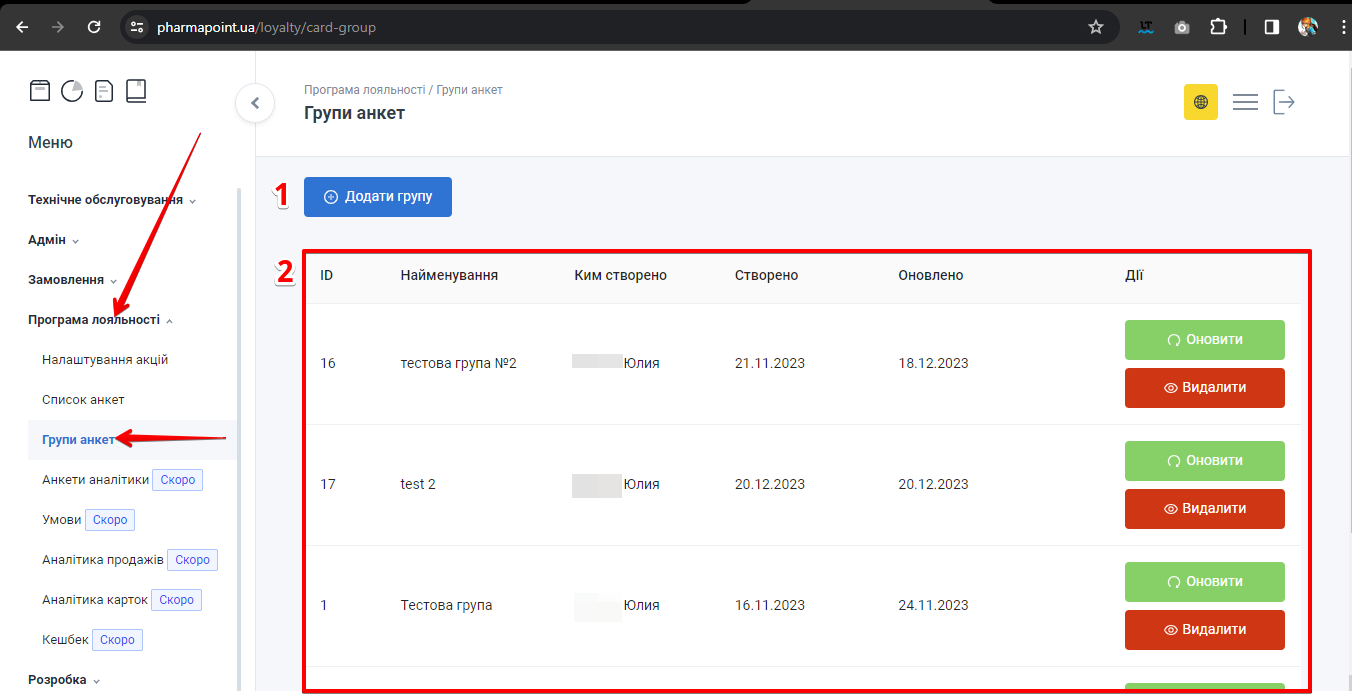Click the document icon in sidebar header
This screenshot has height=698, width=1352.
coord(104,91)
